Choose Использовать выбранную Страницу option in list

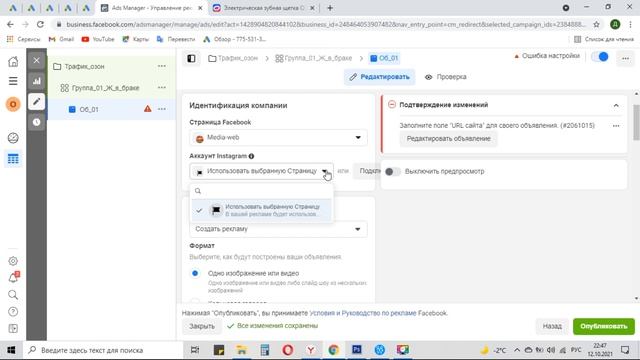[261, 210]
